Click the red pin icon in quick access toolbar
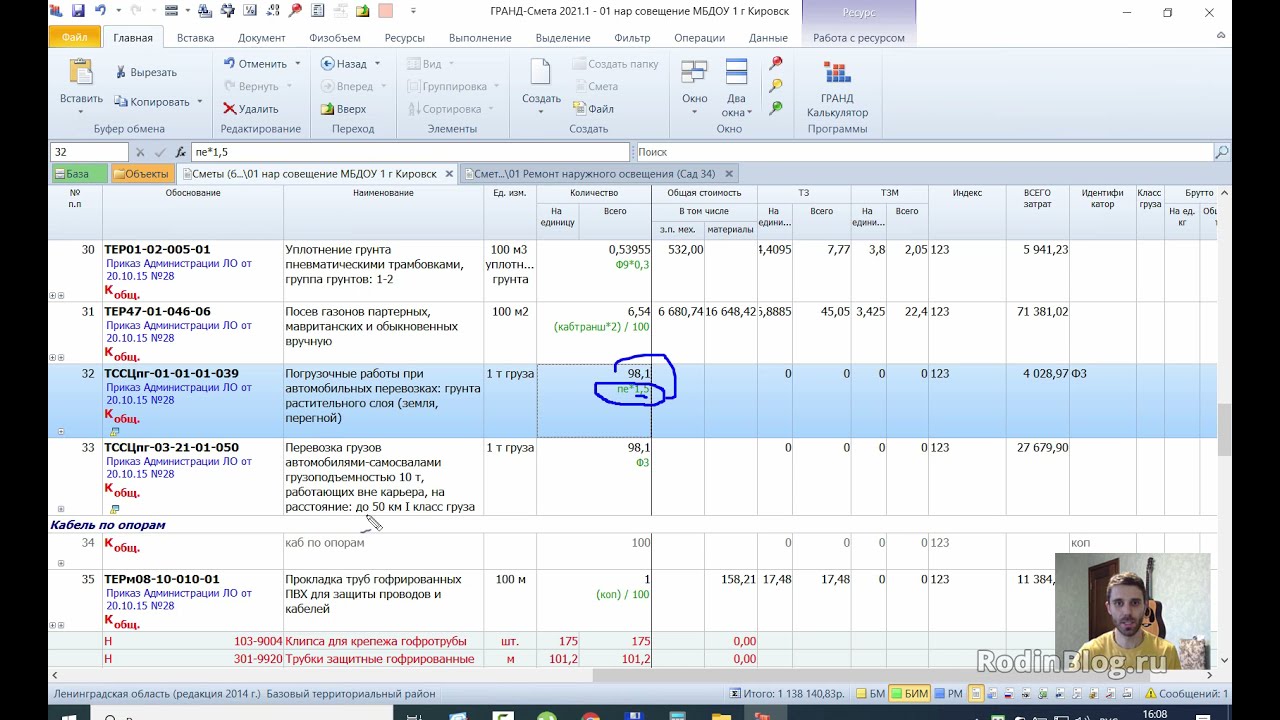Viewport: 1280px width, 720px height. (x=294, y=11)
